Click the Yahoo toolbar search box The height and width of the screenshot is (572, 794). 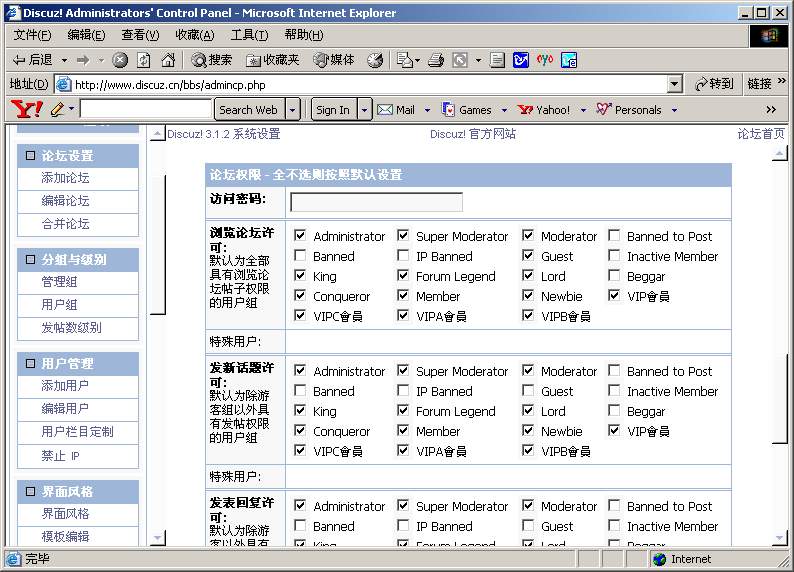[x=146, y=109]
